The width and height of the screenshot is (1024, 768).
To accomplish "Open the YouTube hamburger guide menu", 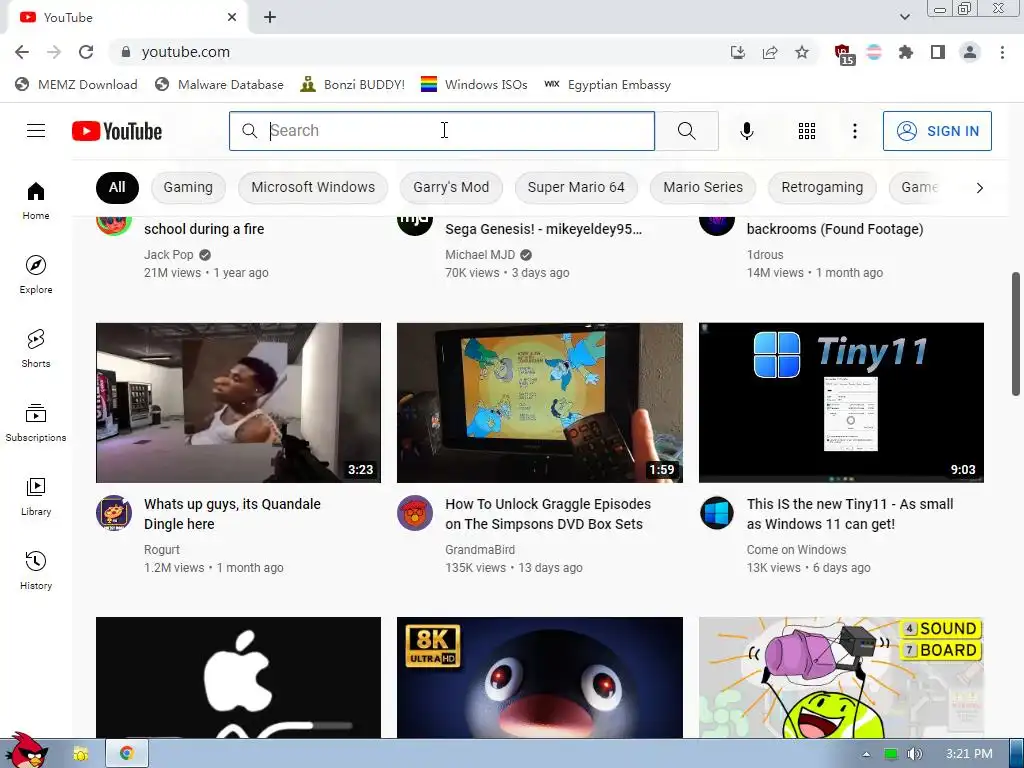I will coord(36,131).
